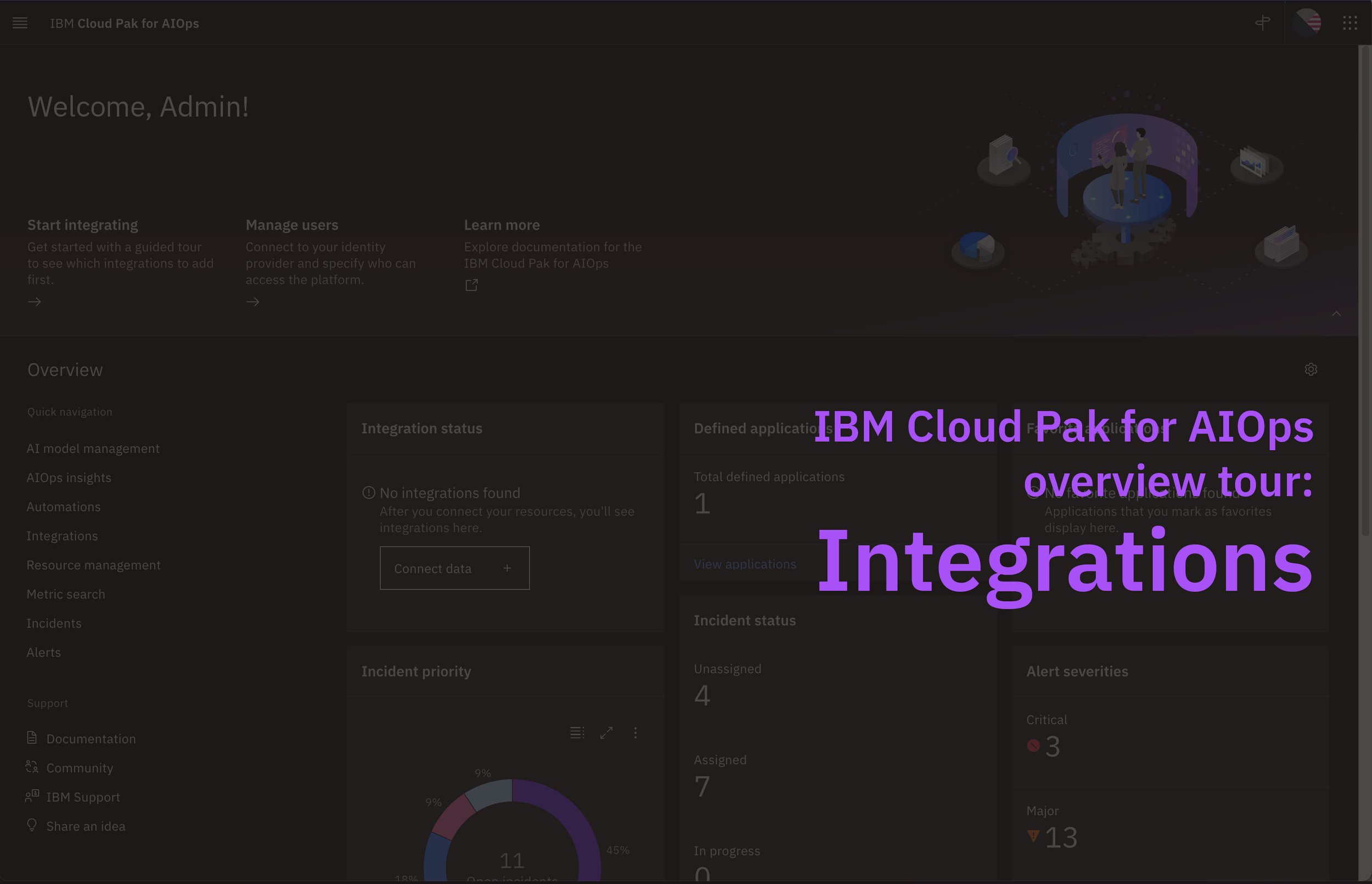Viewport: 1372px width, 884px height.
Task: Click the Alert severities card title
Action: tap(1077, 671)
